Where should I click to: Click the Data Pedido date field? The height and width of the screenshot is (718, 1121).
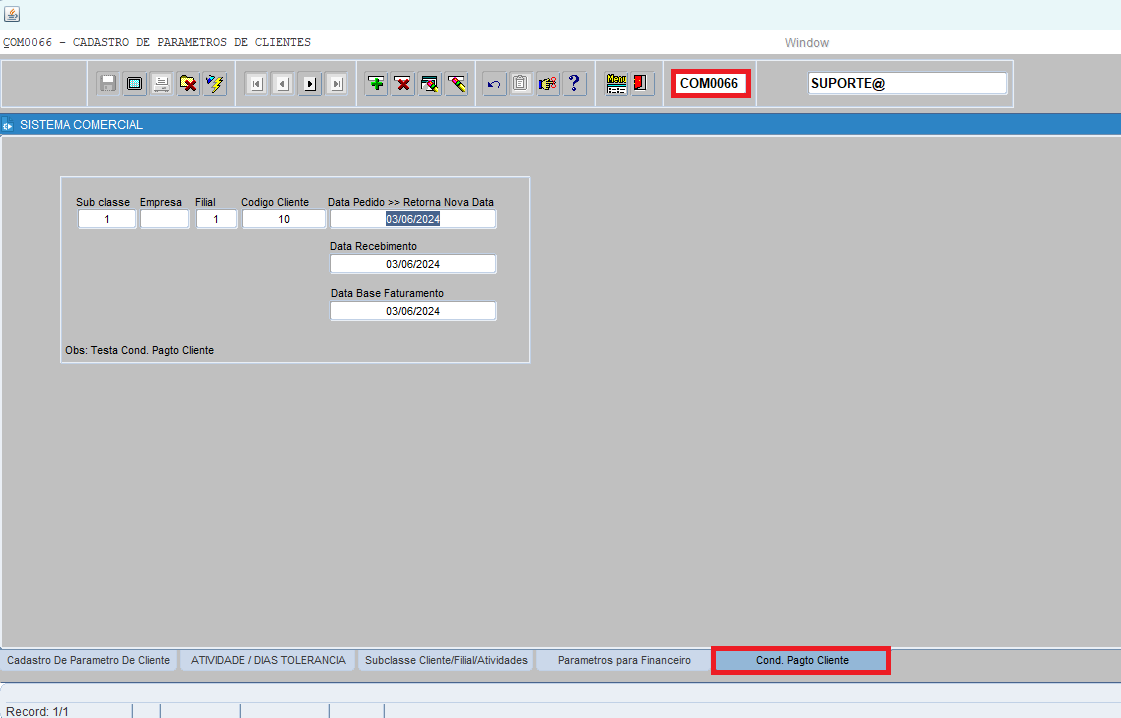coord(413,219)
